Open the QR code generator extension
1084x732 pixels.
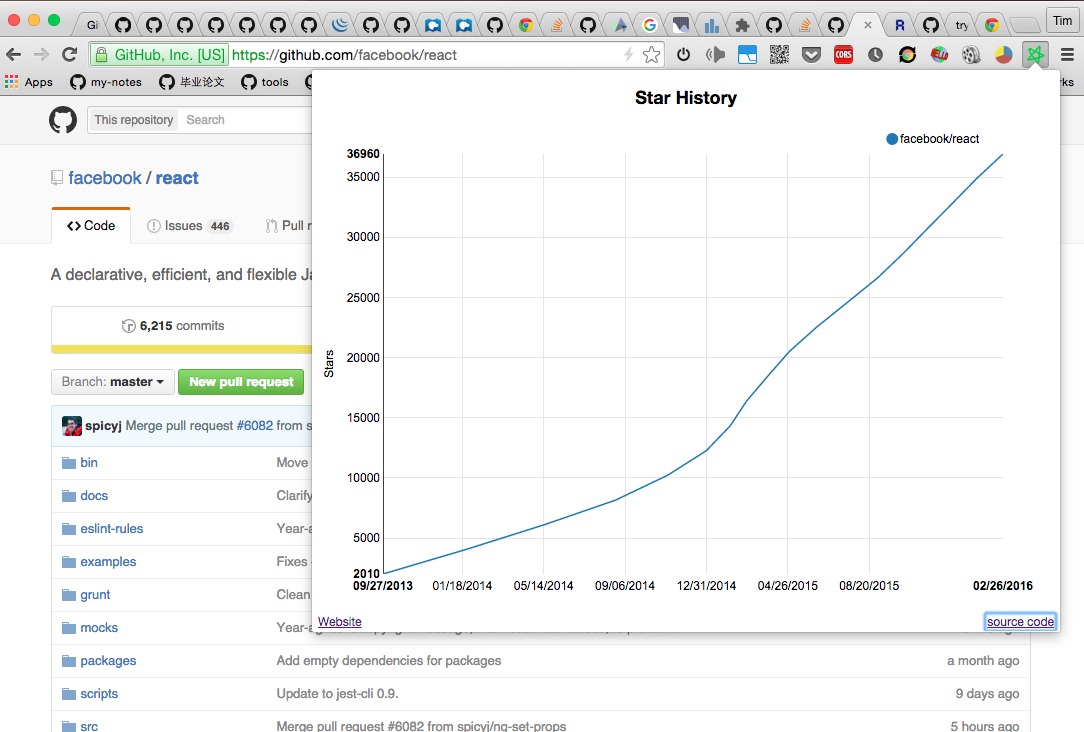(x=779, y=55)
